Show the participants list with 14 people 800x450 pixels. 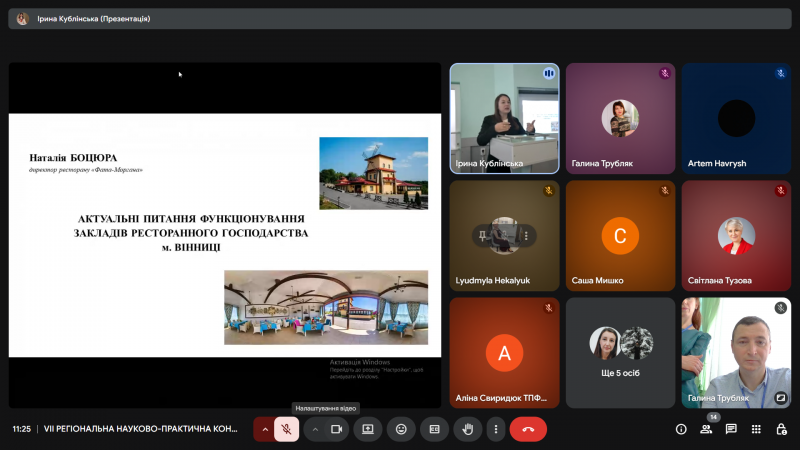[x=706, y=429]
